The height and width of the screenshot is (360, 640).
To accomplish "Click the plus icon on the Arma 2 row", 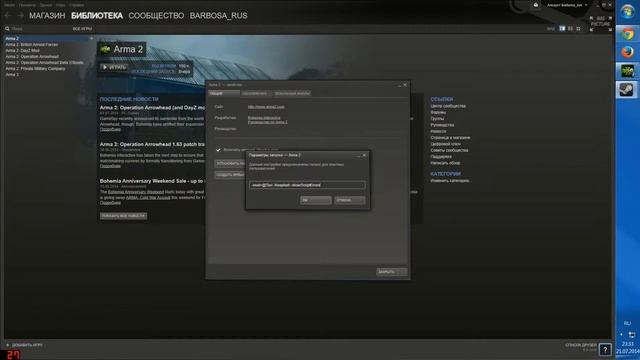I will pos(91,38).
